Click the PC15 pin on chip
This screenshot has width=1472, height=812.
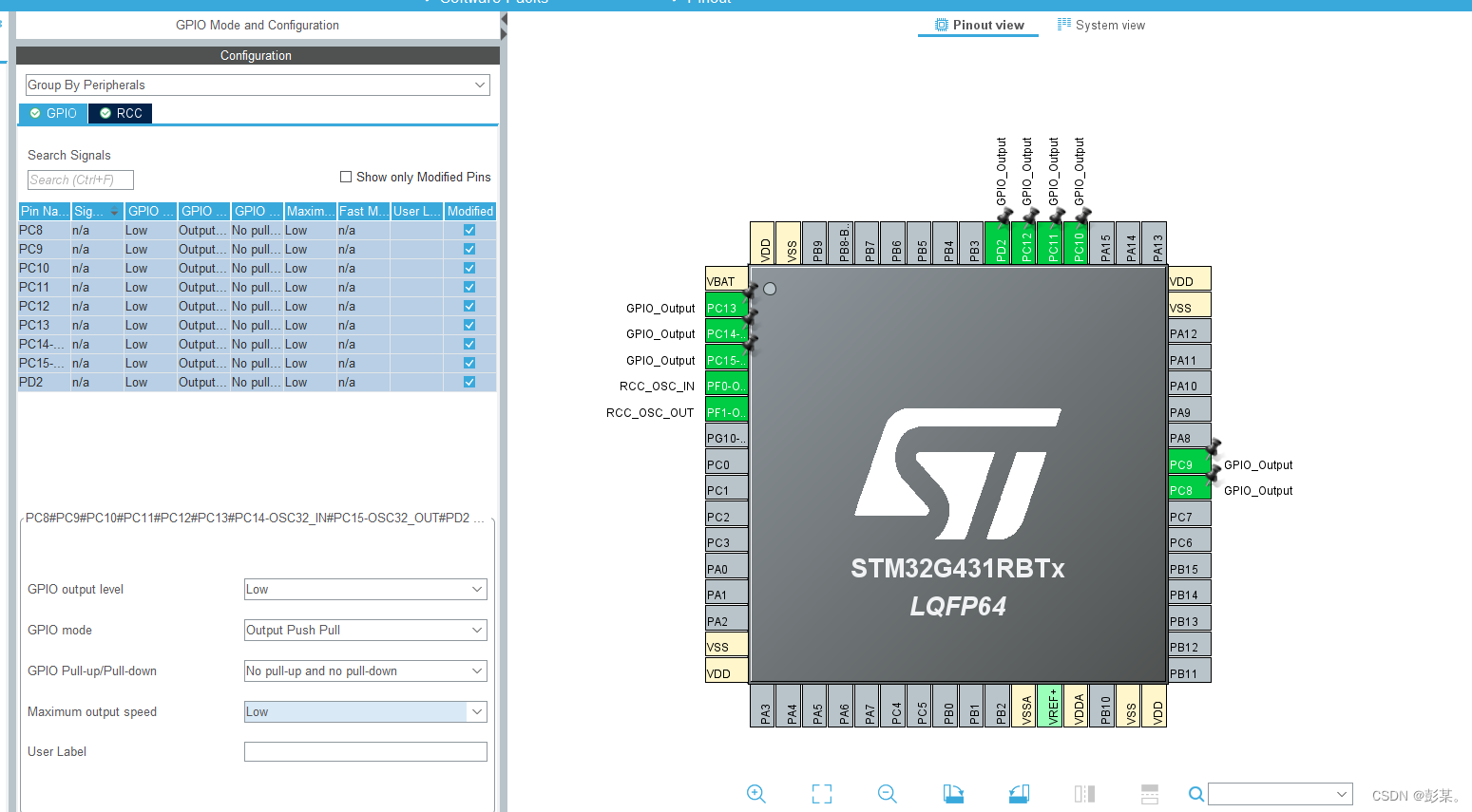(726, 360)
